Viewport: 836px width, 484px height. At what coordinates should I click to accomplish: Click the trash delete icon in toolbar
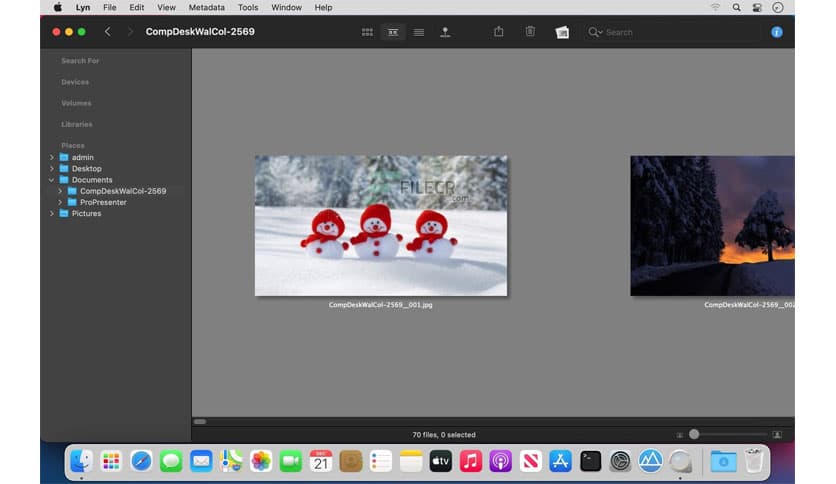(x=530, y=32)
